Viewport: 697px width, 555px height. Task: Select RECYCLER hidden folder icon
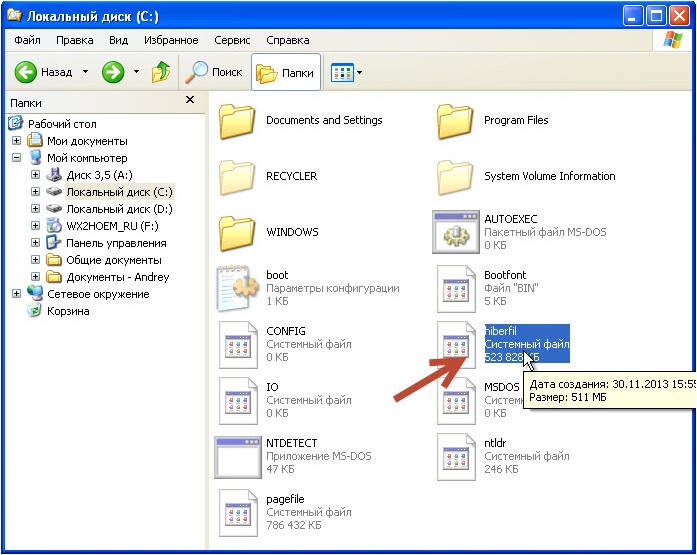pos(236,177)
